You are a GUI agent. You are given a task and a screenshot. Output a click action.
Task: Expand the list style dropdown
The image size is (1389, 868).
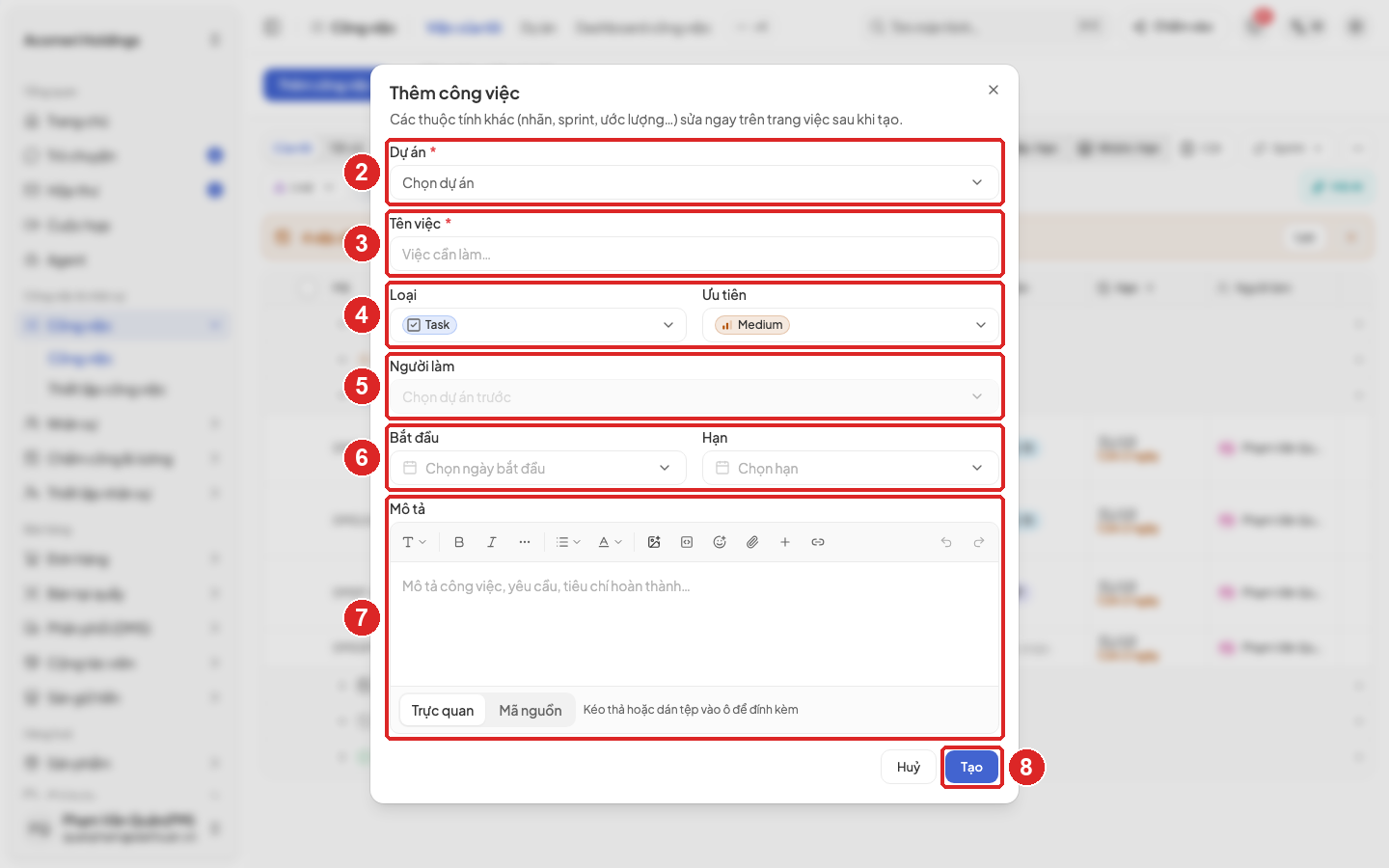[568, 542]
